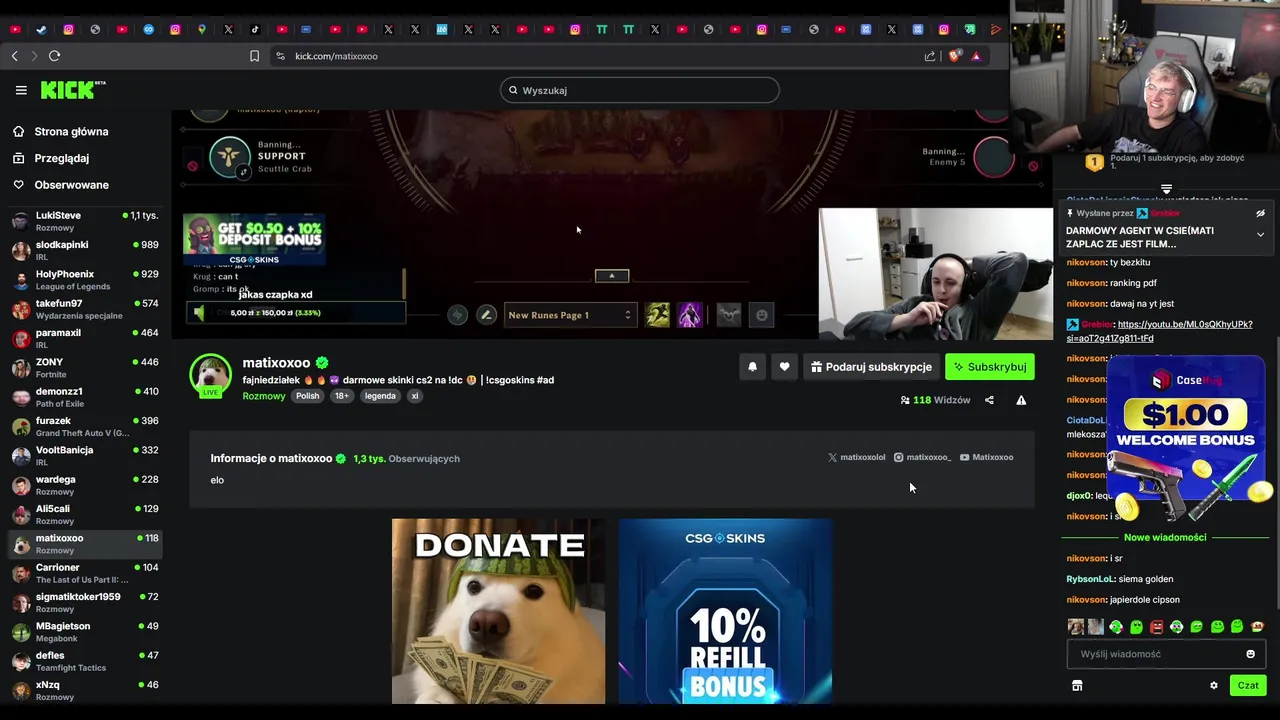This screenshot has height=720, width=1280.
Task: Open Brave Shields lion icon
Action: (x=954, y=56)
